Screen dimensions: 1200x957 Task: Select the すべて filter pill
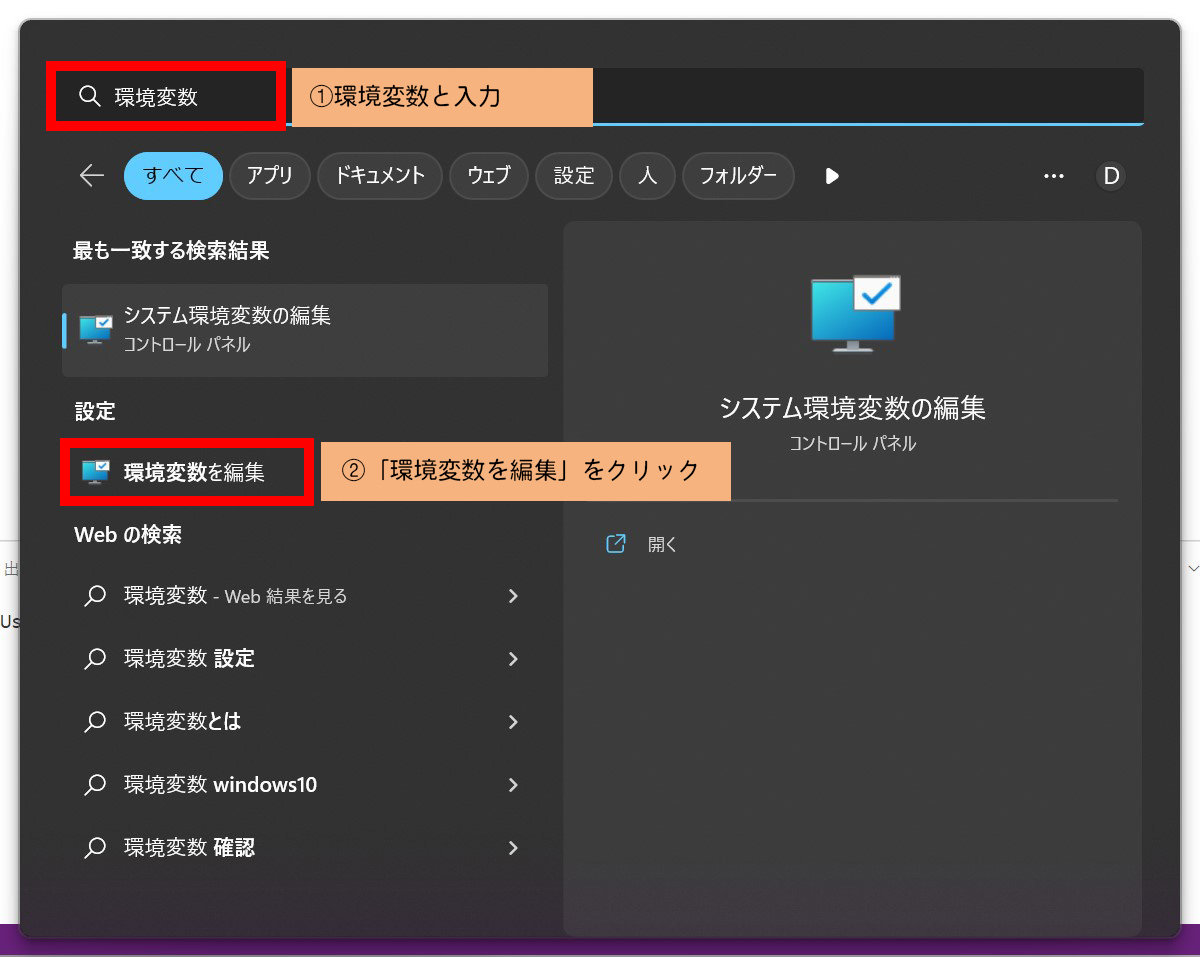click(x=173, y=175)
